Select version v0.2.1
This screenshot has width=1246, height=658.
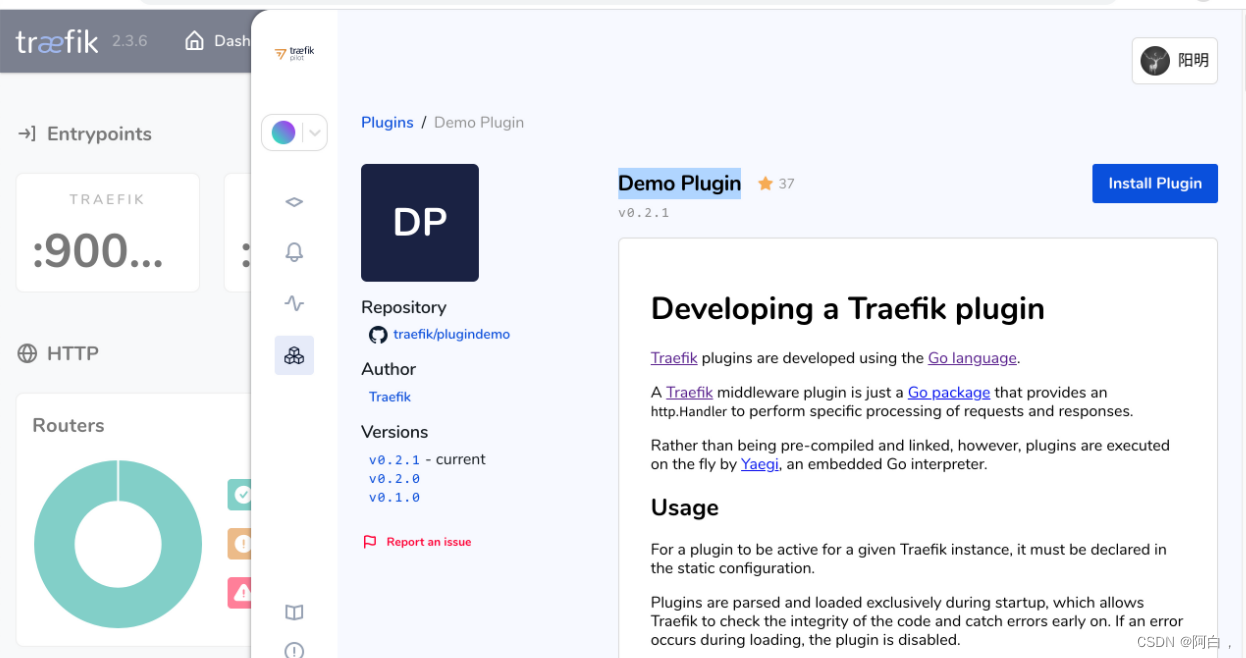tap(394, 460)
